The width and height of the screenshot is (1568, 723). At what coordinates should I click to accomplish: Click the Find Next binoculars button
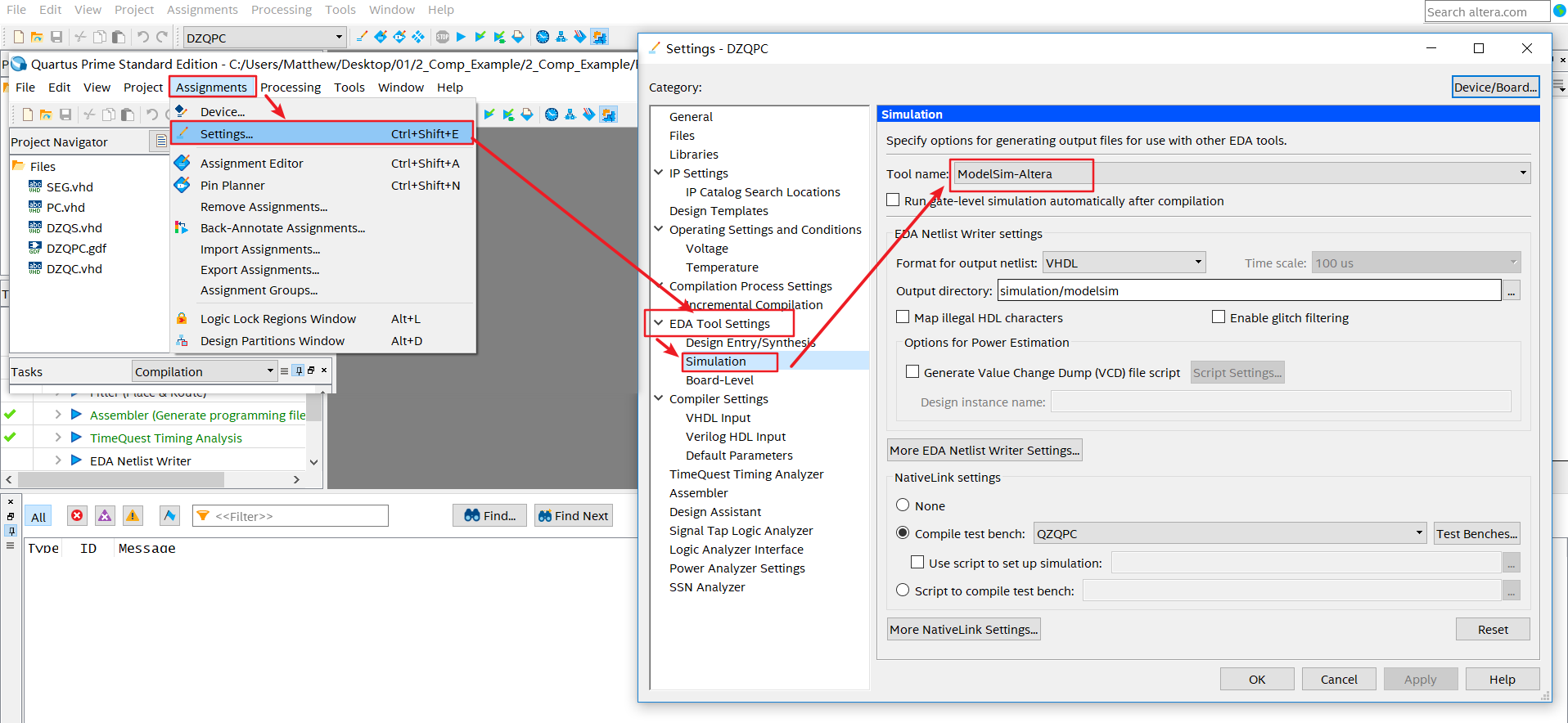pyautogui.click(x=574, y=515)
